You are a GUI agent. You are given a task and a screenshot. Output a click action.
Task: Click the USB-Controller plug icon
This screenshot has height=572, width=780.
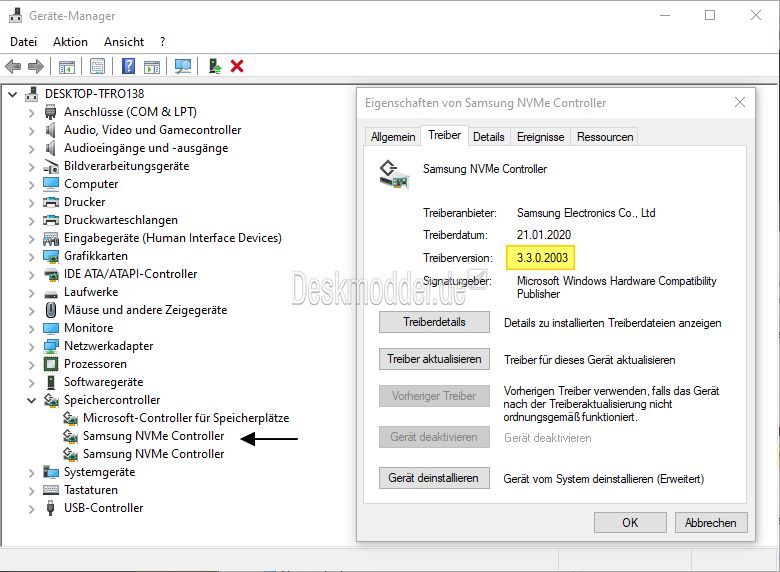(x=50, y=508)
